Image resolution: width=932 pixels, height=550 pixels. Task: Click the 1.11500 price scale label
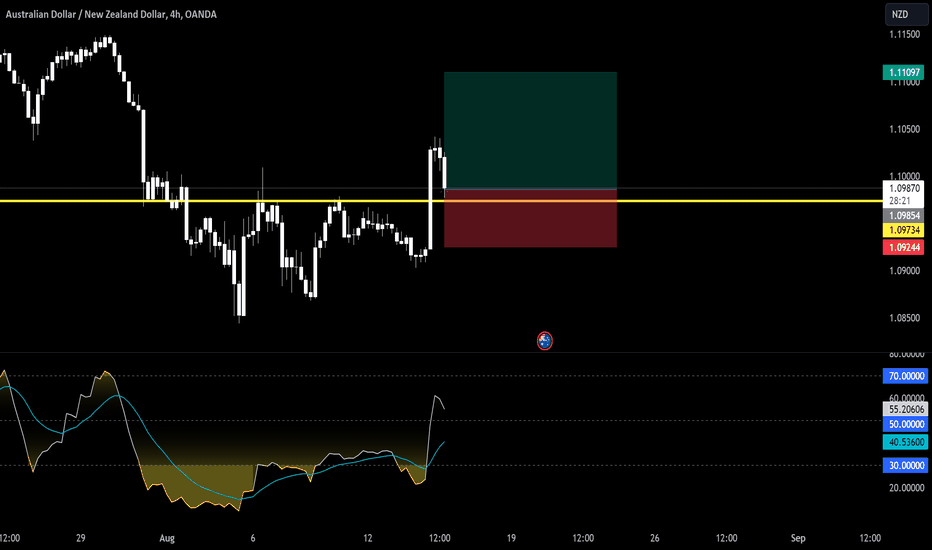pos(905,34)
